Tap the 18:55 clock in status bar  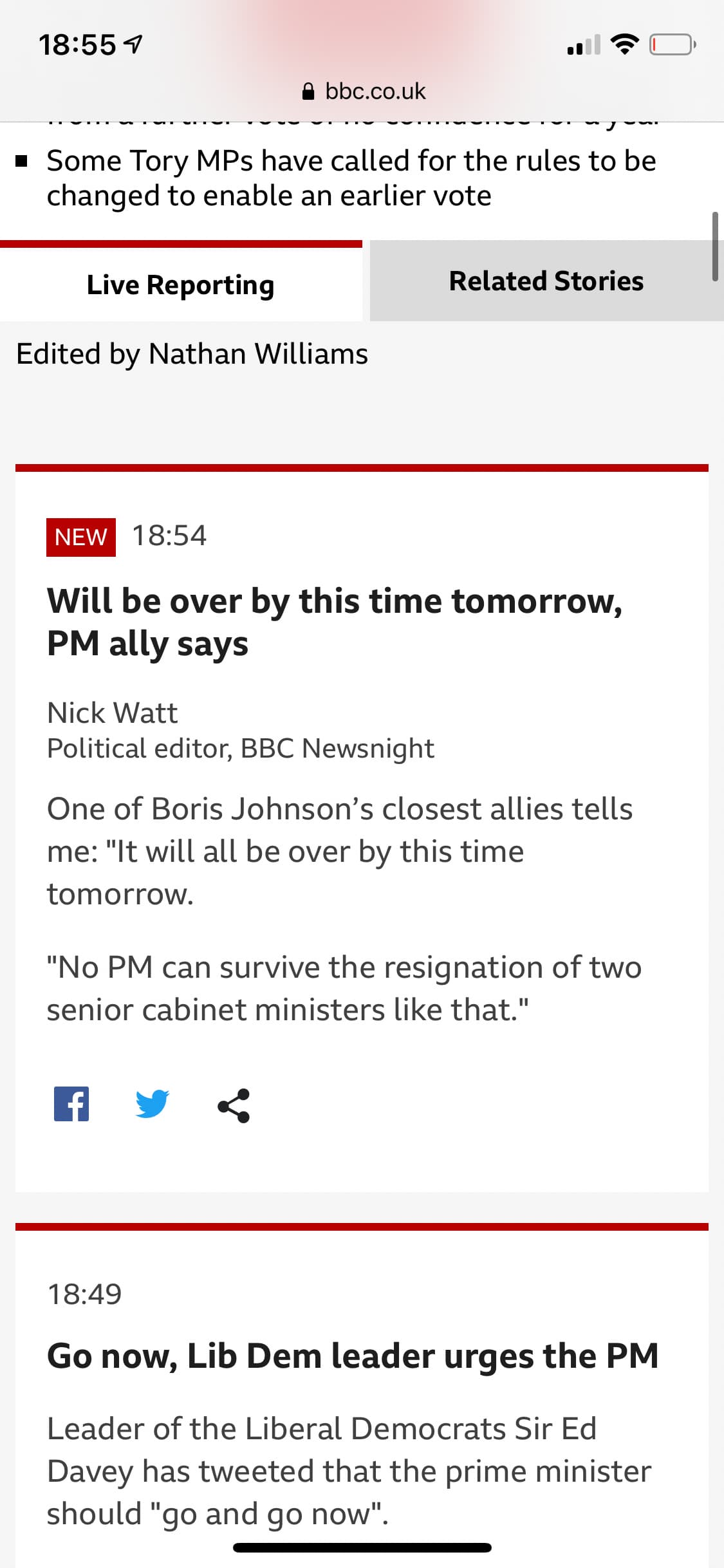tap(77, 45)
